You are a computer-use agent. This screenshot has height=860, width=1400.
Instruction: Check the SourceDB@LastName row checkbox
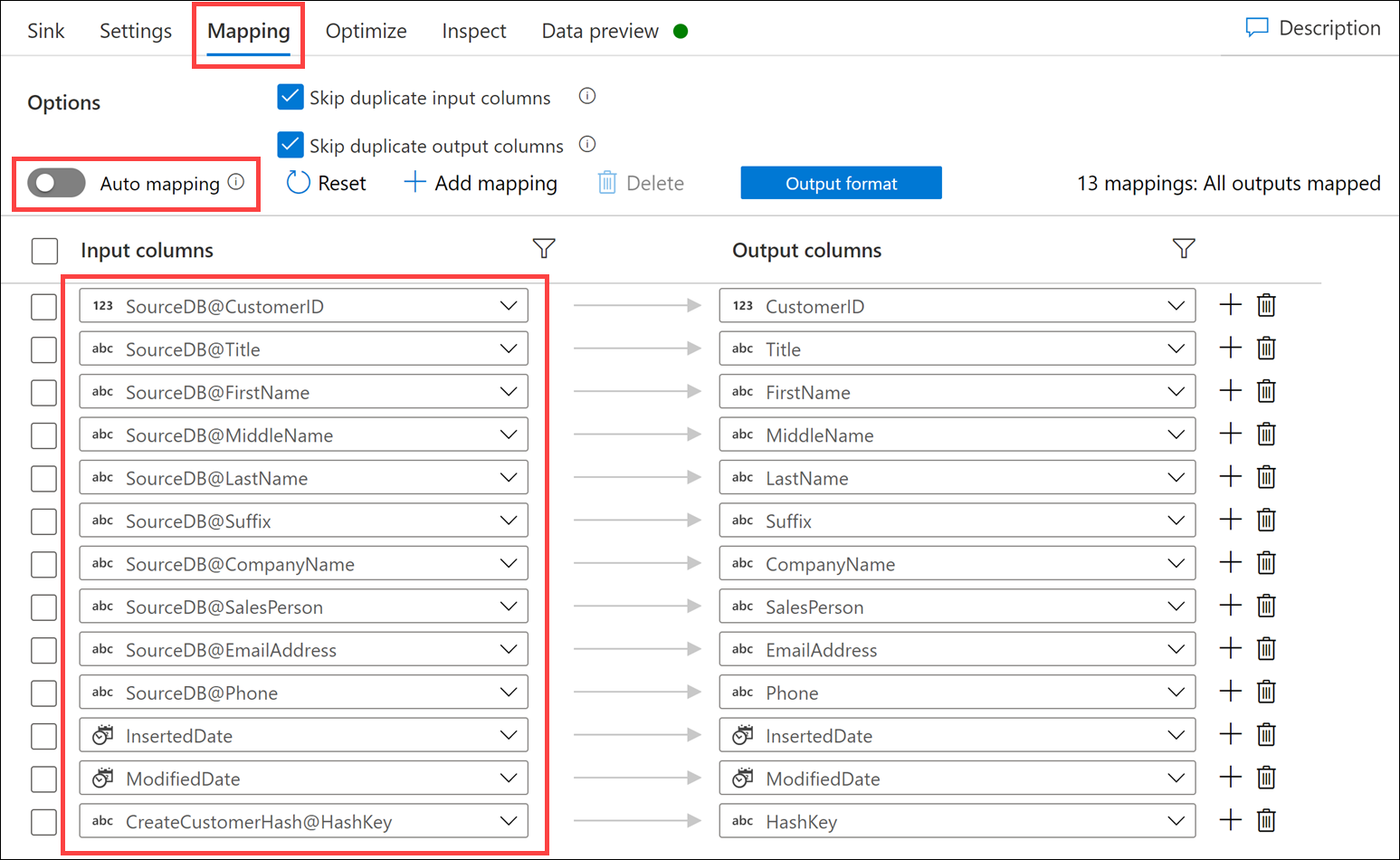point(43,478)
